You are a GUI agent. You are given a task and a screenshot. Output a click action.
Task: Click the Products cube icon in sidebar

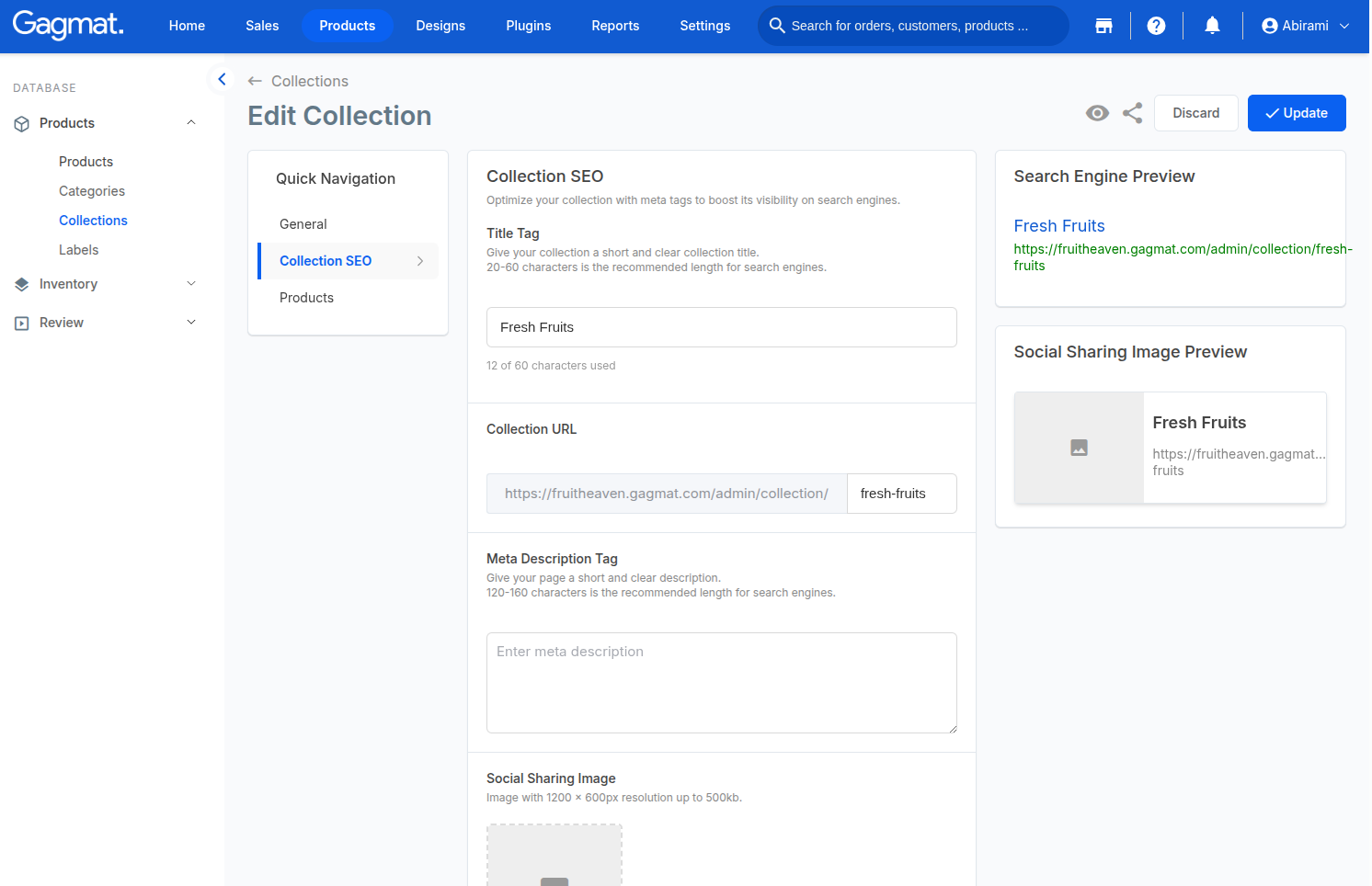(22, 123)
